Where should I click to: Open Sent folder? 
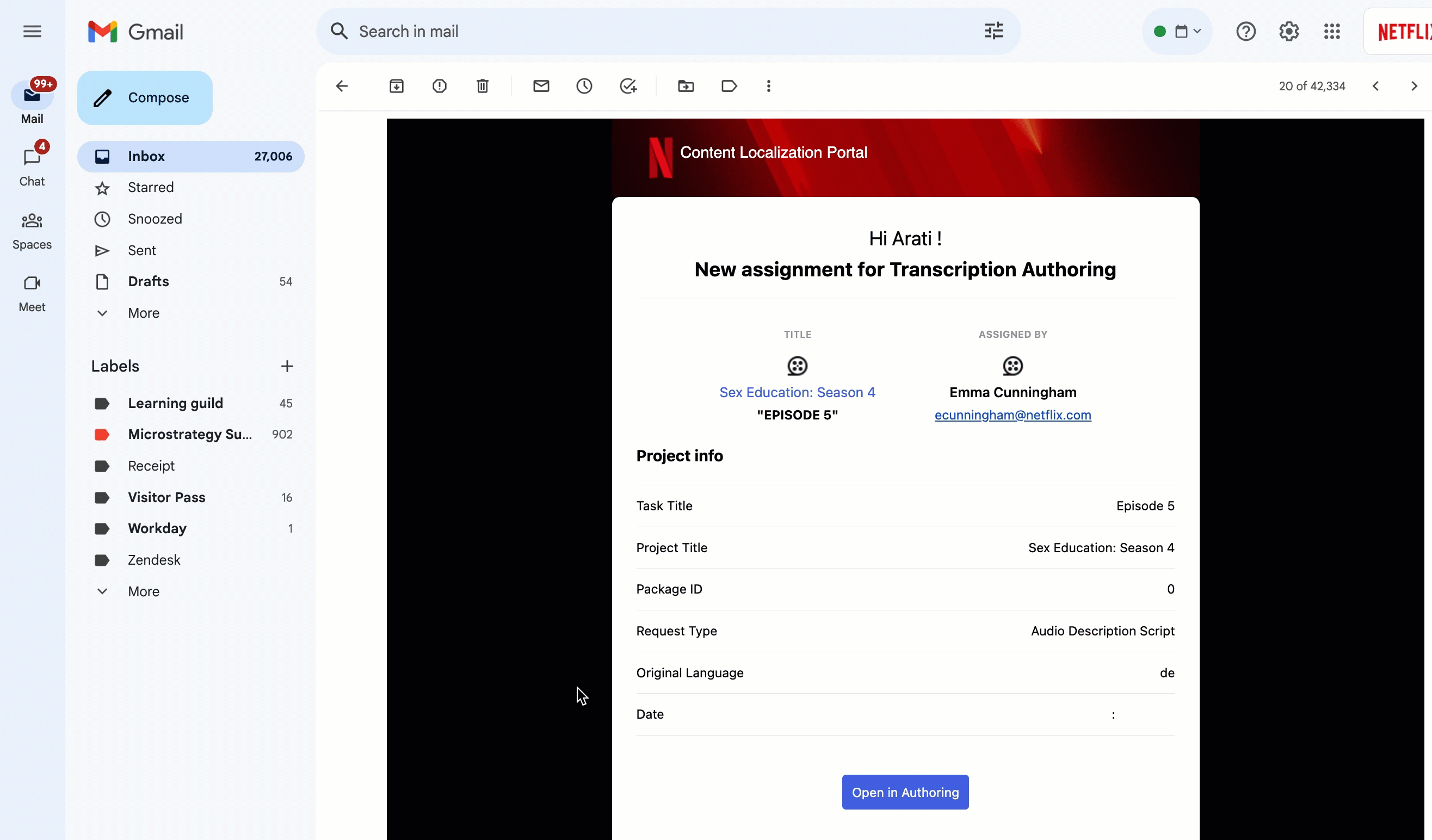click(x=190, y=251)
